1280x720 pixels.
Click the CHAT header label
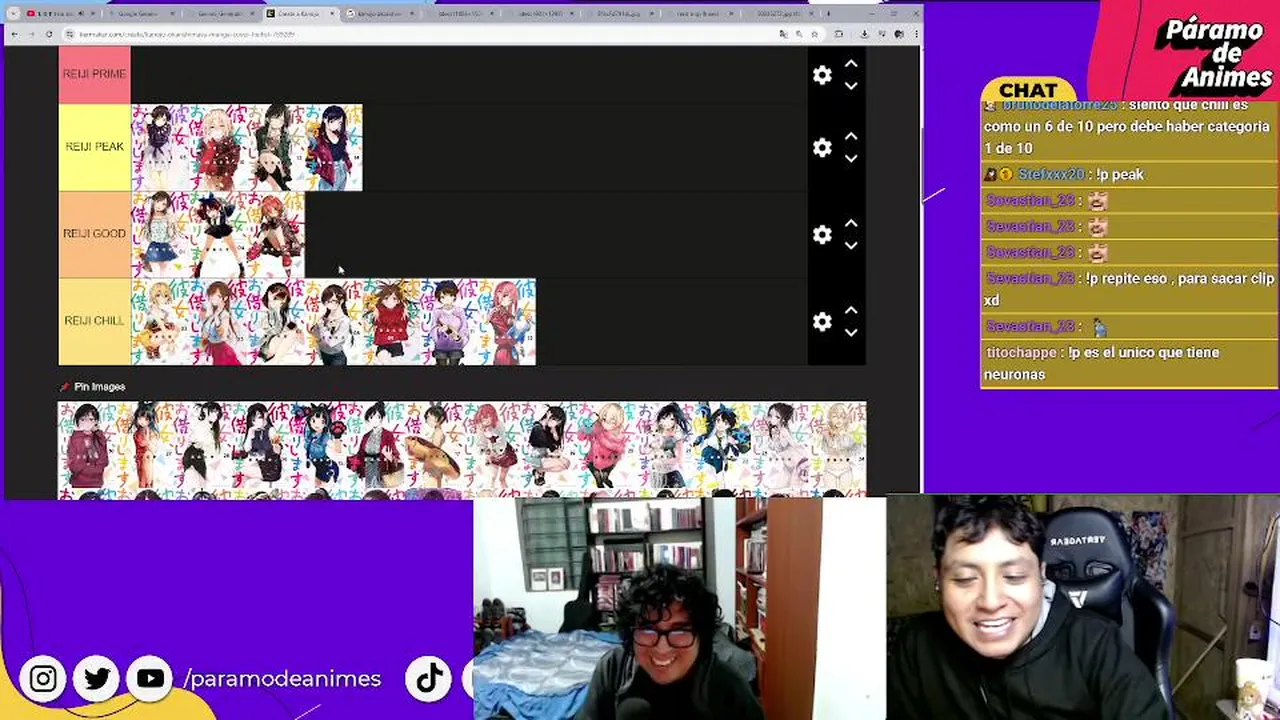click(1028, 91)
